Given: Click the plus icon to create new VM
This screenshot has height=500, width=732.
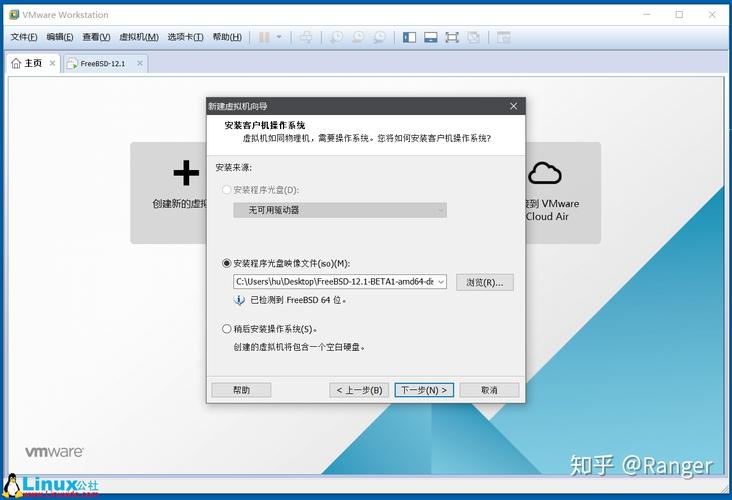Looking at the screenshot, I should (x=186, y=173).
